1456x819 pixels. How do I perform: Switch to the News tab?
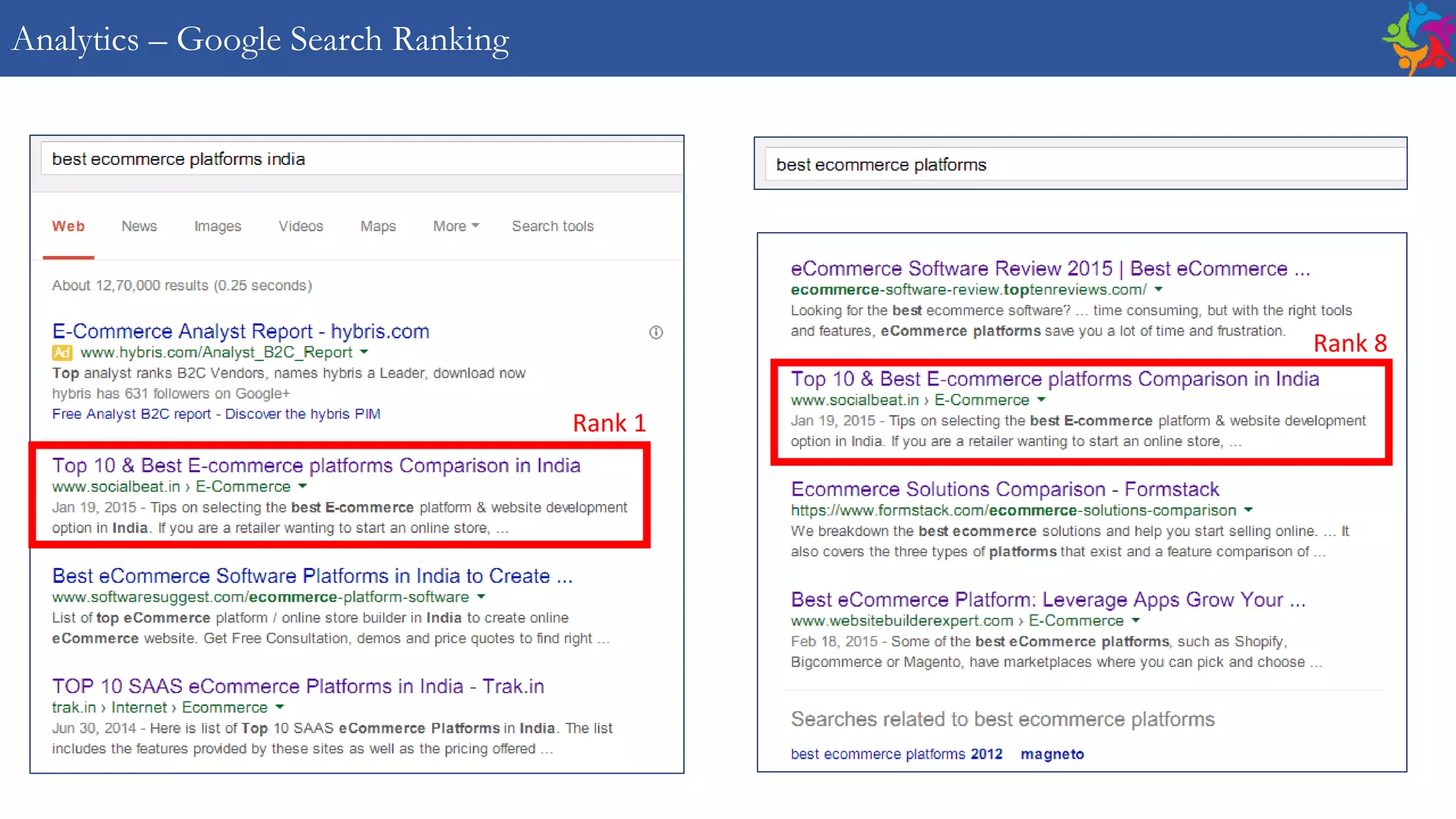[139, 226]
